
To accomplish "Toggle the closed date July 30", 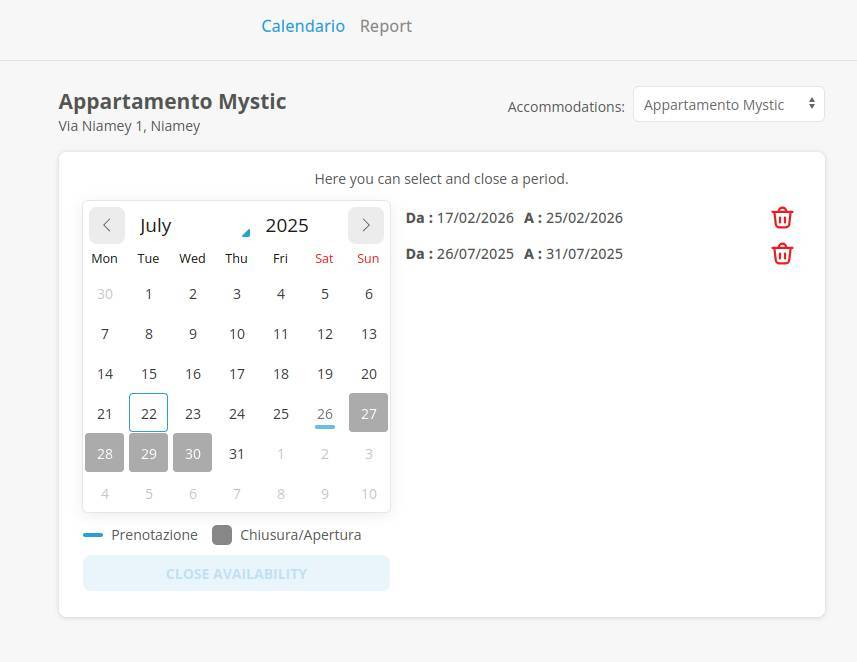I will pyautogui.click(x=193, y=453).
